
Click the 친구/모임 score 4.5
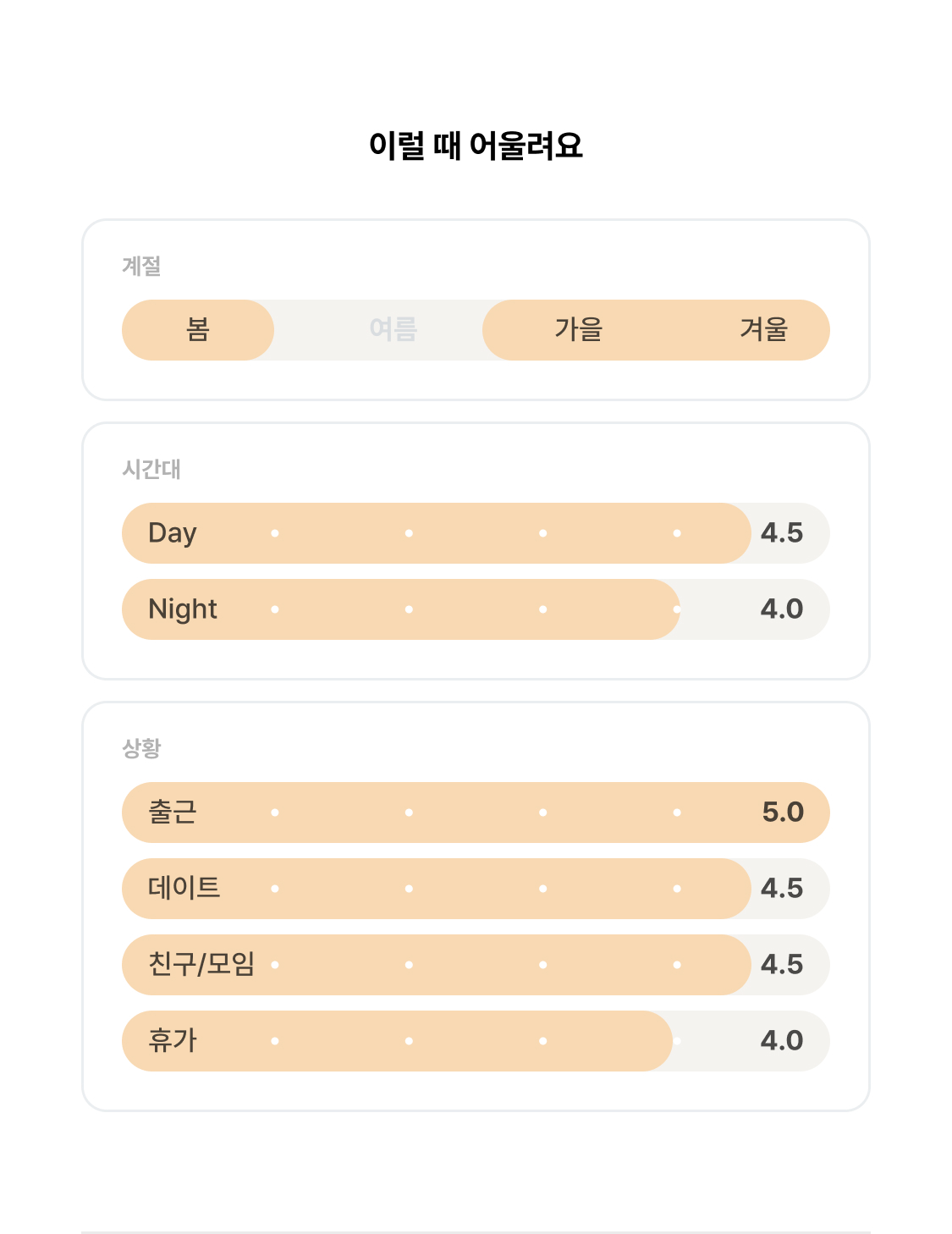[782, 965]
